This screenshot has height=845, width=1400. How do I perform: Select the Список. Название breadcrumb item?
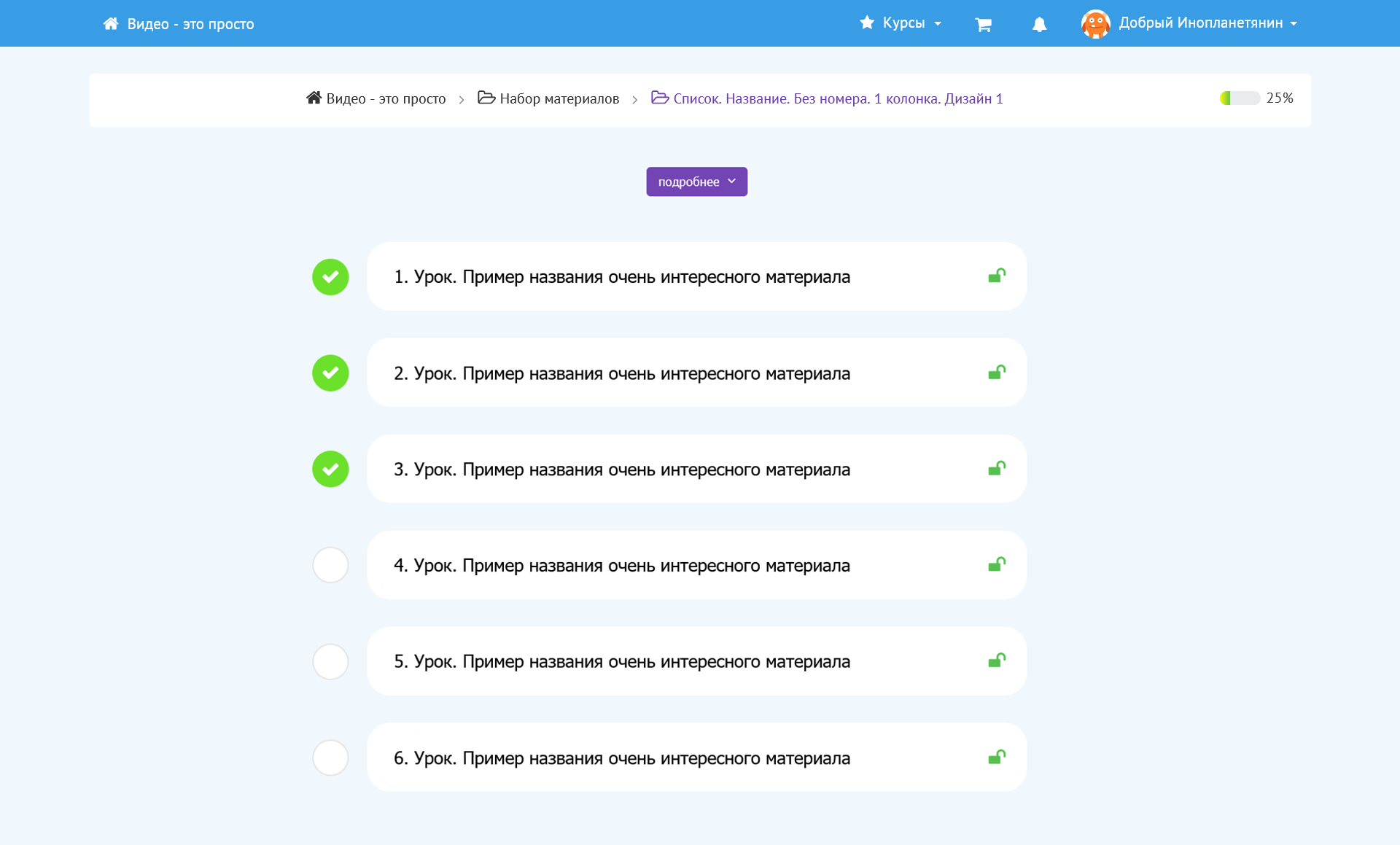click(x=837, y=98)
